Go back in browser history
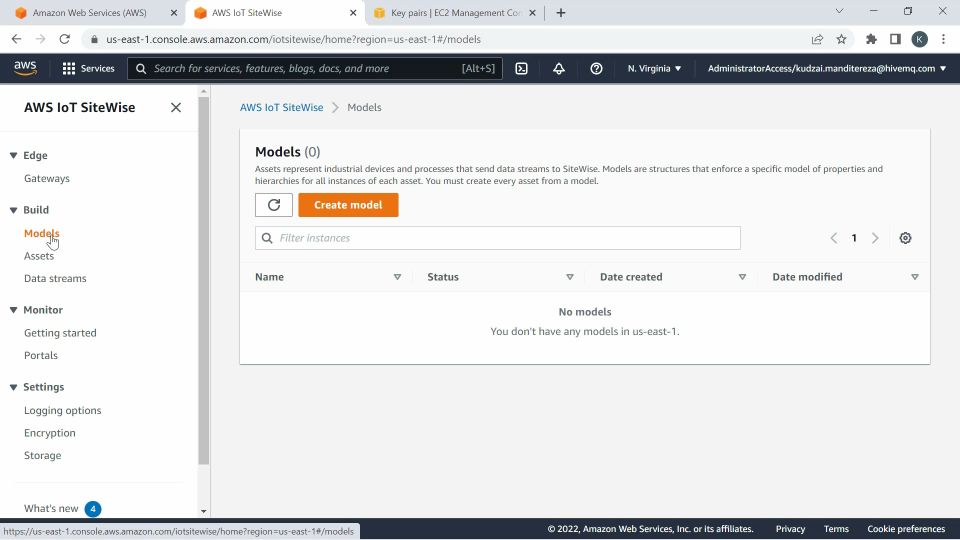 pyautogui.click(x=17, y=39)
